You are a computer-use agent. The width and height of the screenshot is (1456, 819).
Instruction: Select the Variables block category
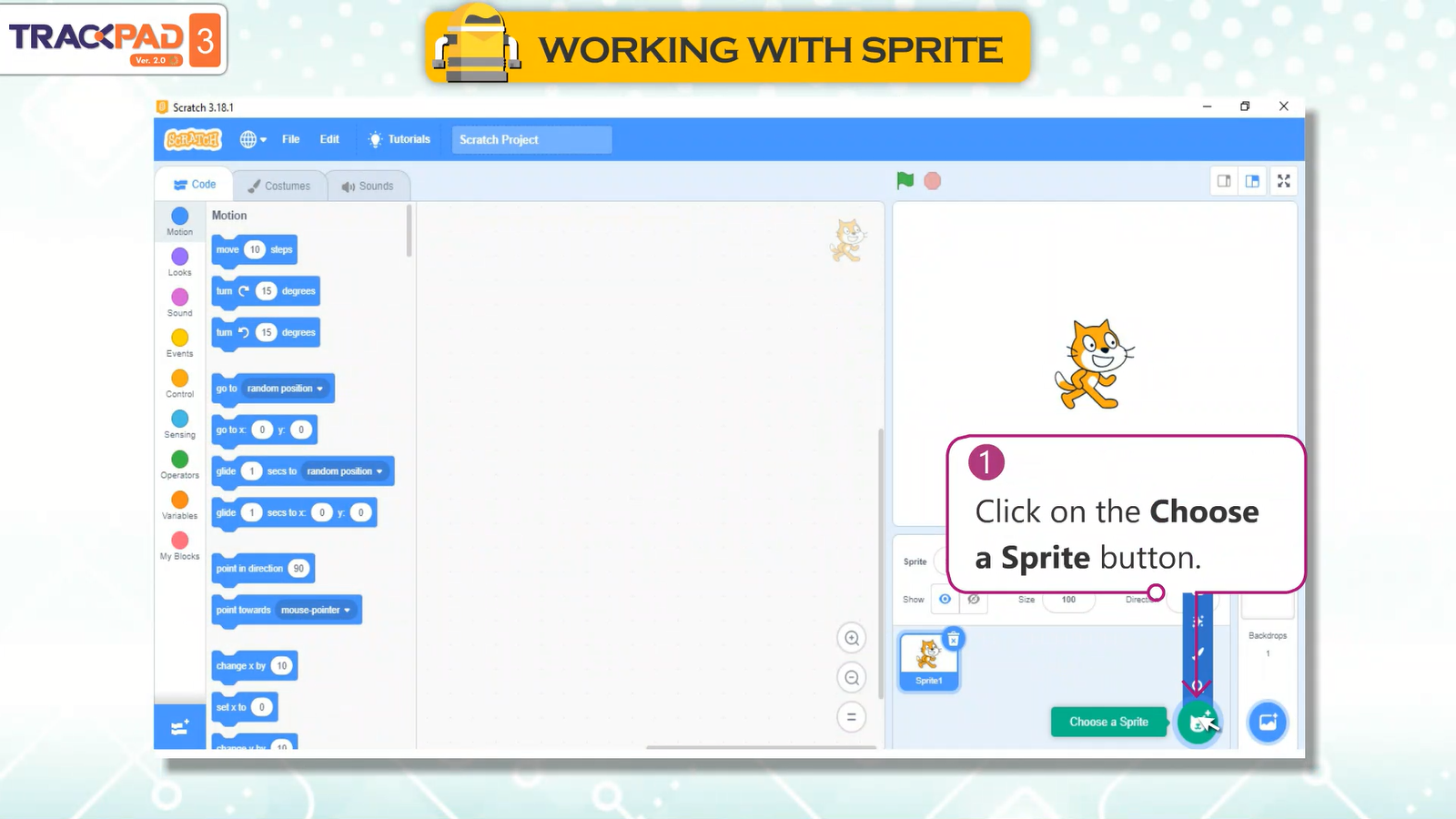(180, 505)
